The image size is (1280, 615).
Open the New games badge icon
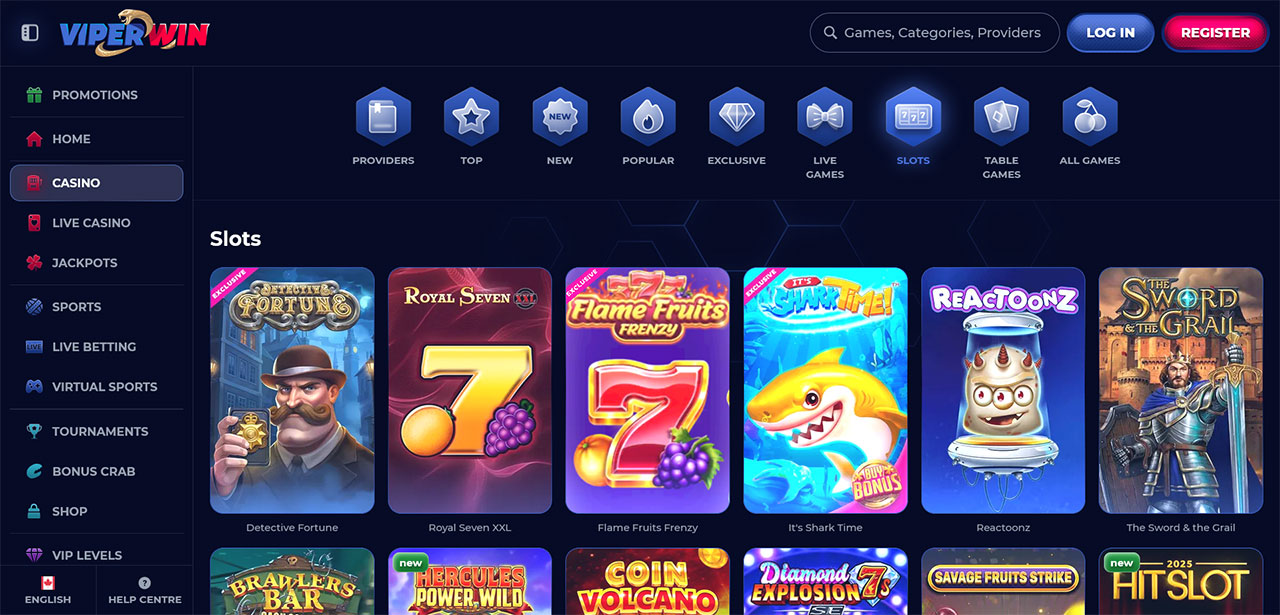click(x=560, y=117)
